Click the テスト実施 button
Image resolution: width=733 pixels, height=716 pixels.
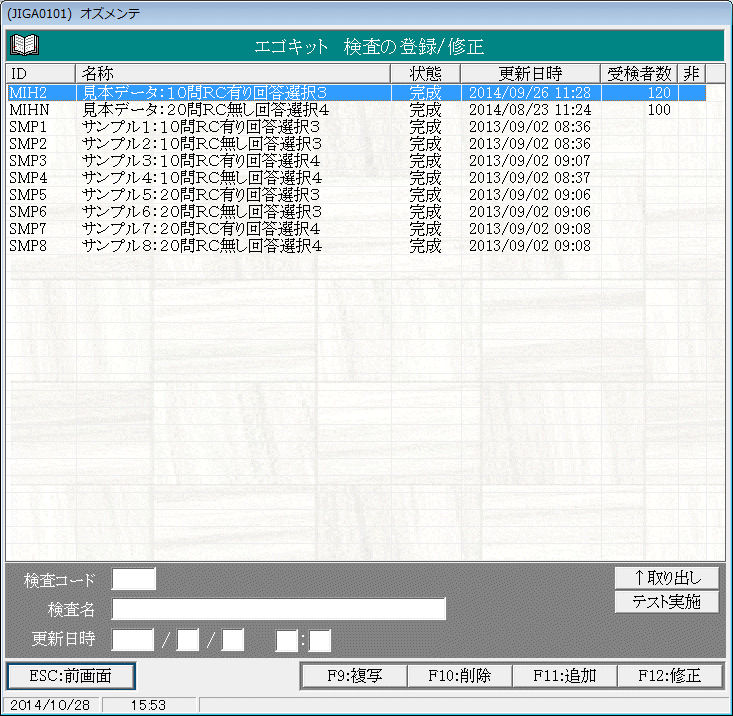coord(667,602)
